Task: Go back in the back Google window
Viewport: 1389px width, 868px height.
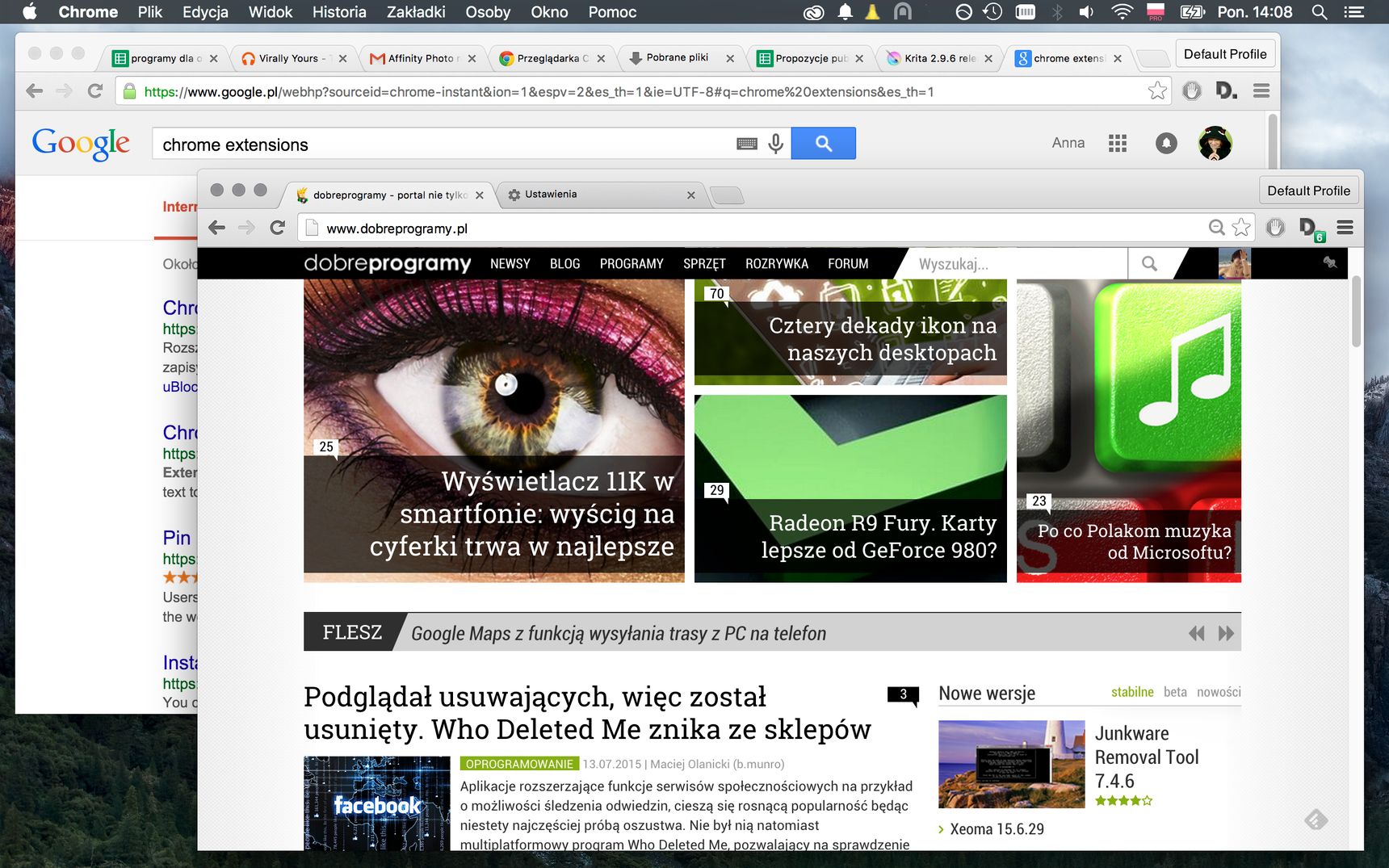Action: coord(34,91)
